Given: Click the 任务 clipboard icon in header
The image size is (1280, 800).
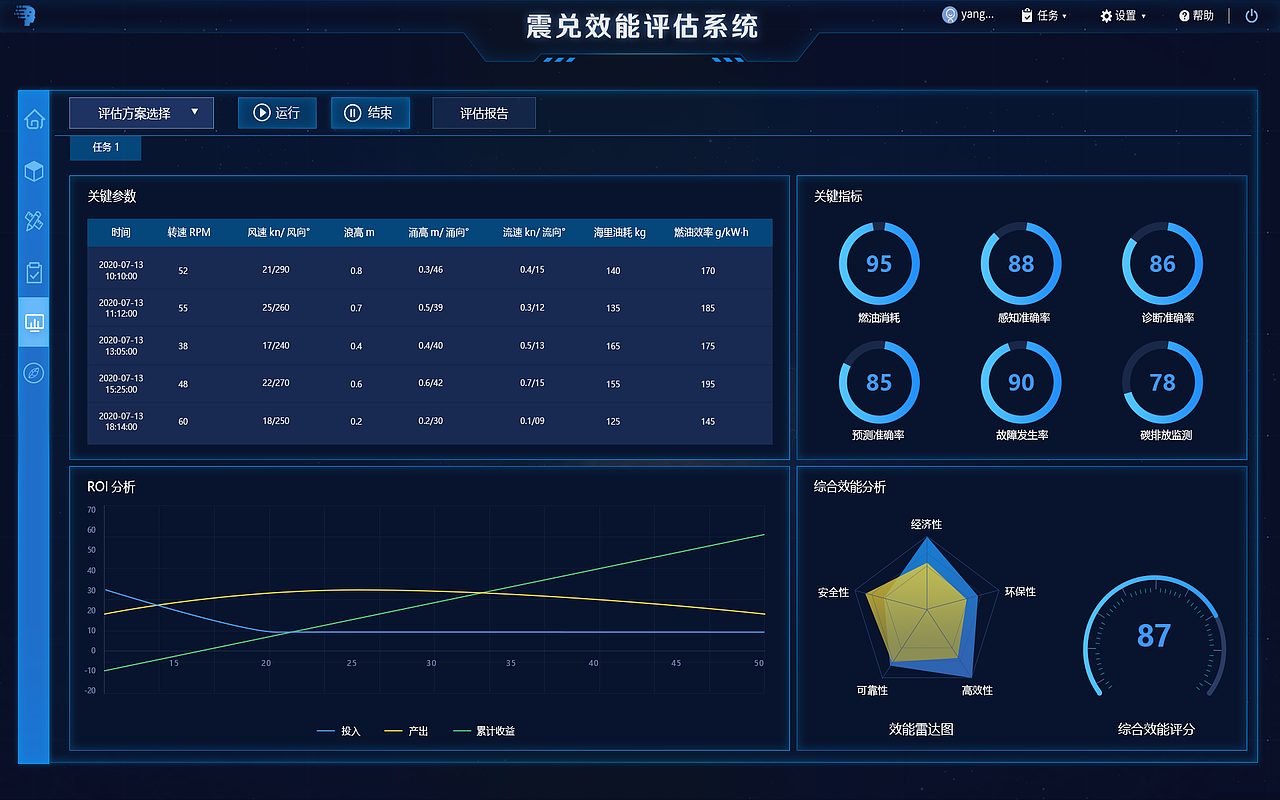Looking at the screenshot, I should [1027, 15].
